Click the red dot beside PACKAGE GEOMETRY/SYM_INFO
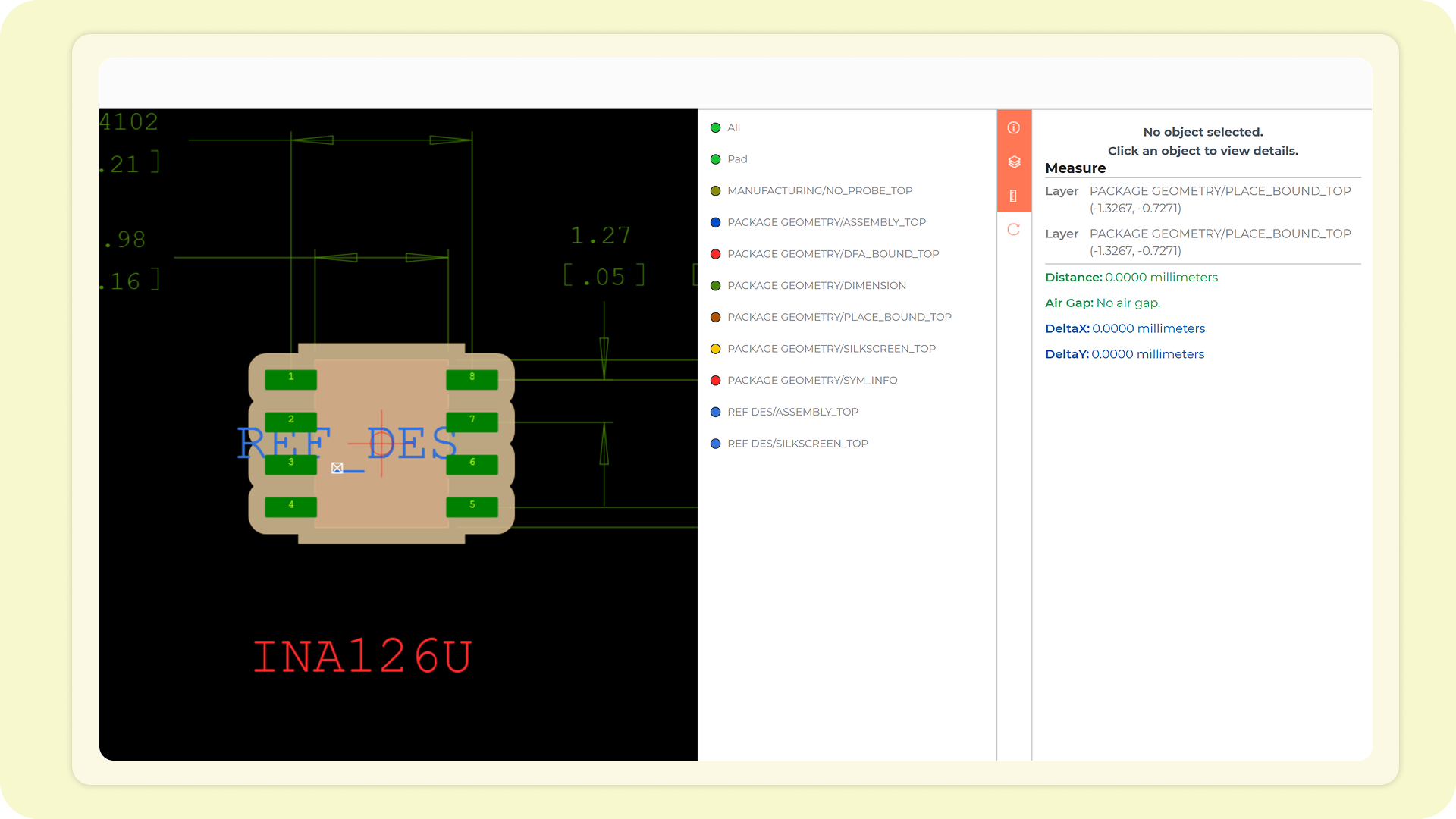 coord(715,381)
